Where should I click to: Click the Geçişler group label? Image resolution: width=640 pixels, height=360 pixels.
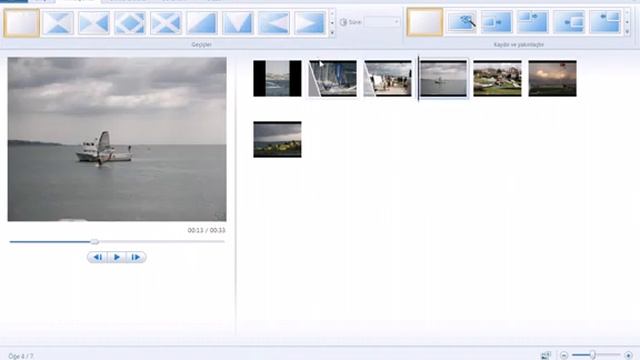coord(202,44)
